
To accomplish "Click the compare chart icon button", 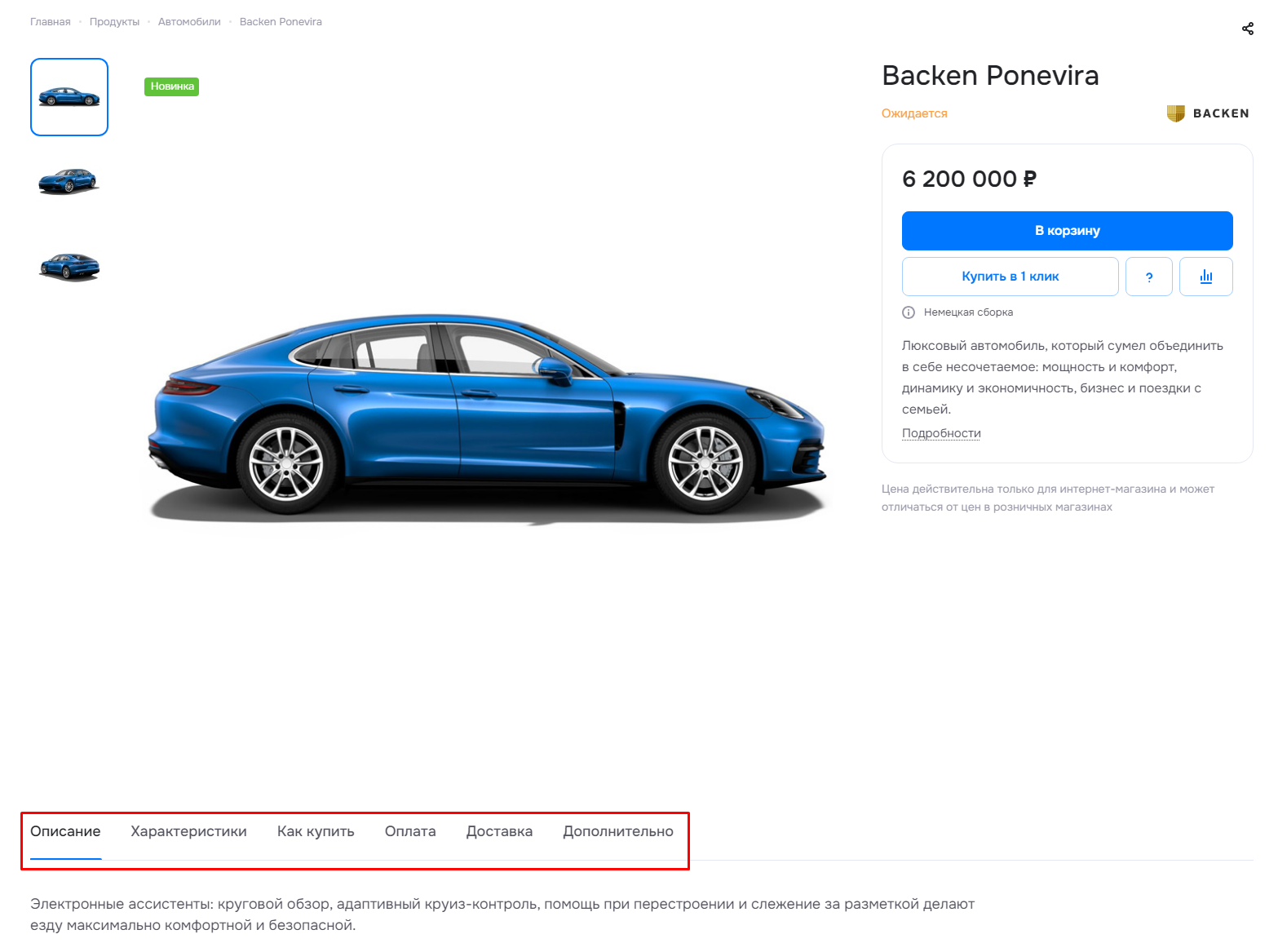I will pyautogui.click(x=1205, y=277).
